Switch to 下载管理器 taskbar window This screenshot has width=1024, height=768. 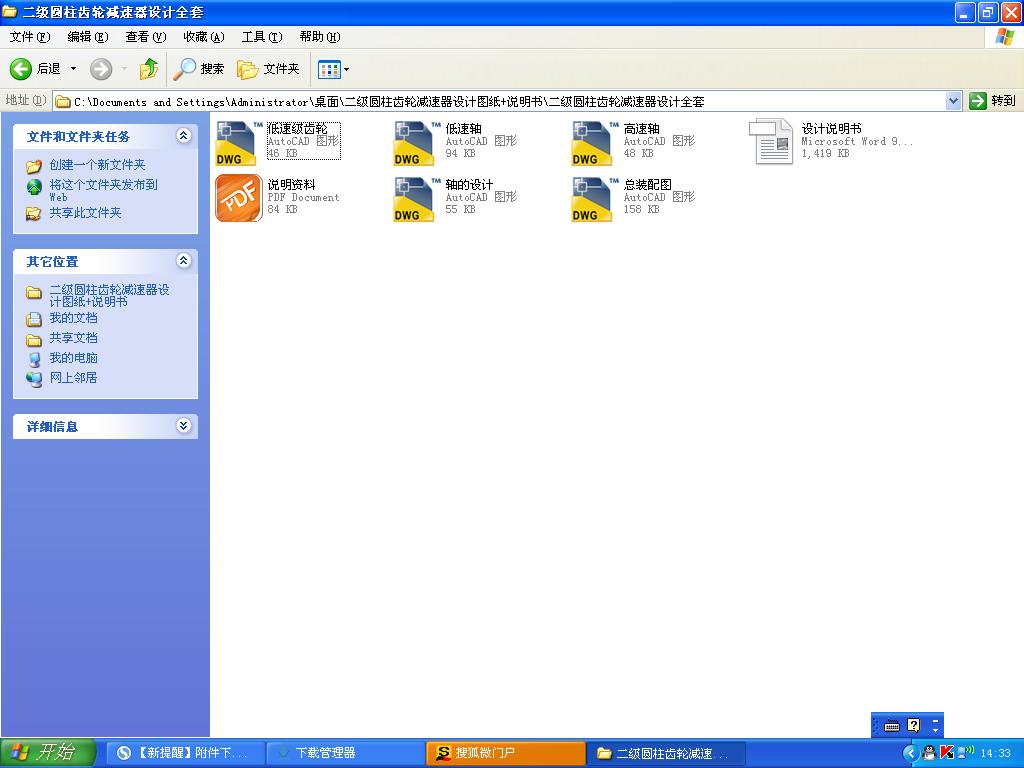click(x=346, y=753)
